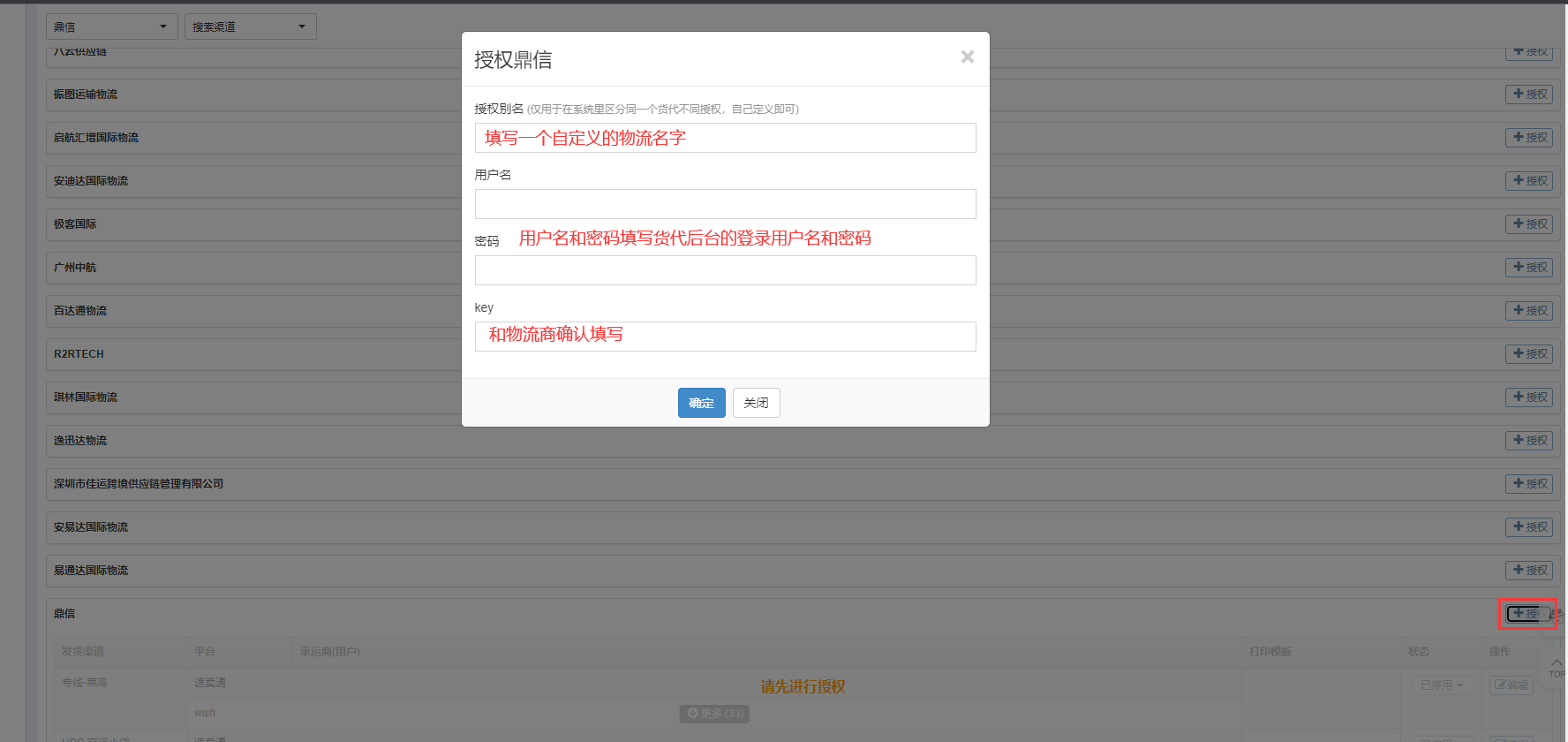Click 授权 for 安易达国际物流
Image resolution: width=1568 pixels, height=742 pixels.
point(1529,526)
